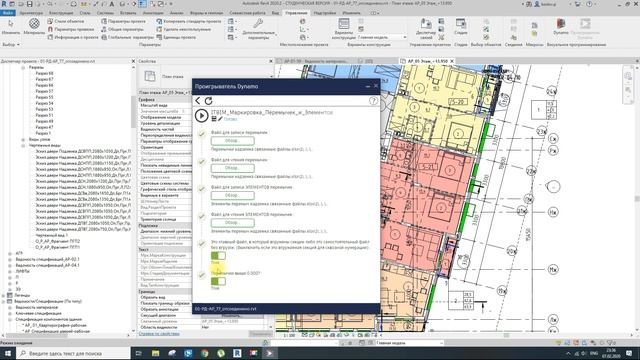
Task: Open Общие параметры
Action: (122, 29)
